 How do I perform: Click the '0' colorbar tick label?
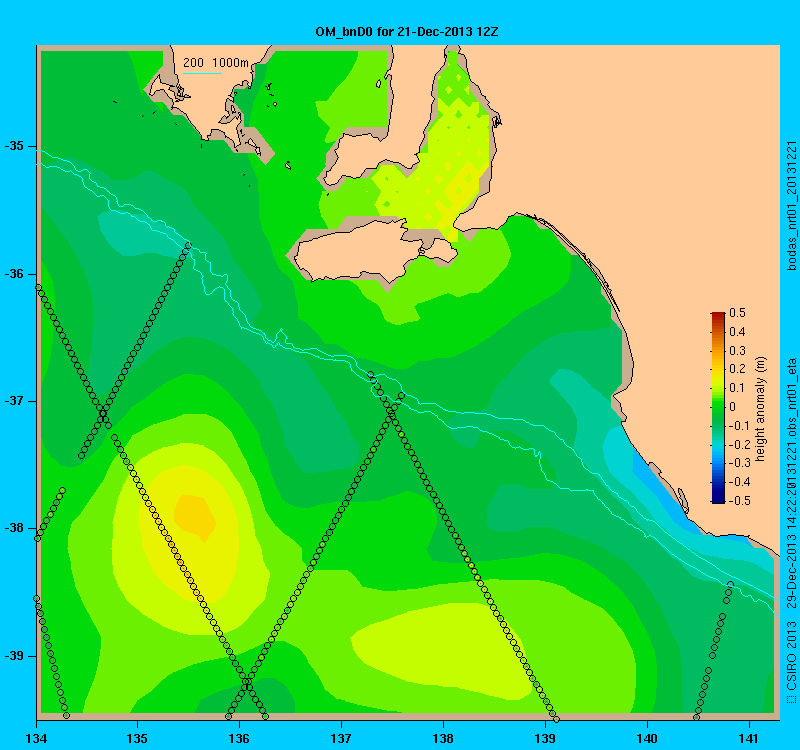(733, 407)
